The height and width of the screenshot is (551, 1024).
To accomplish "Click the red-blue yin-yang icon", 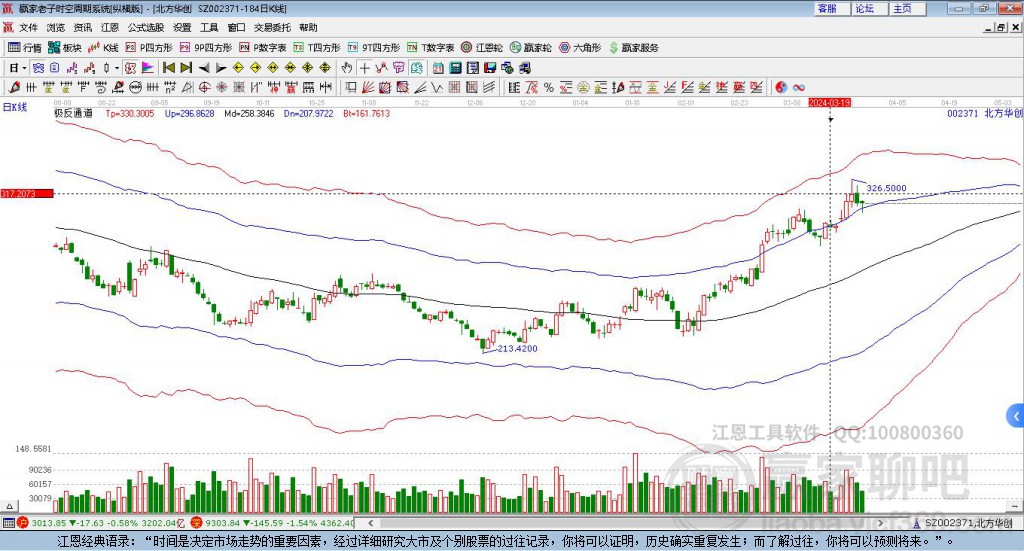I will (781, 87).
